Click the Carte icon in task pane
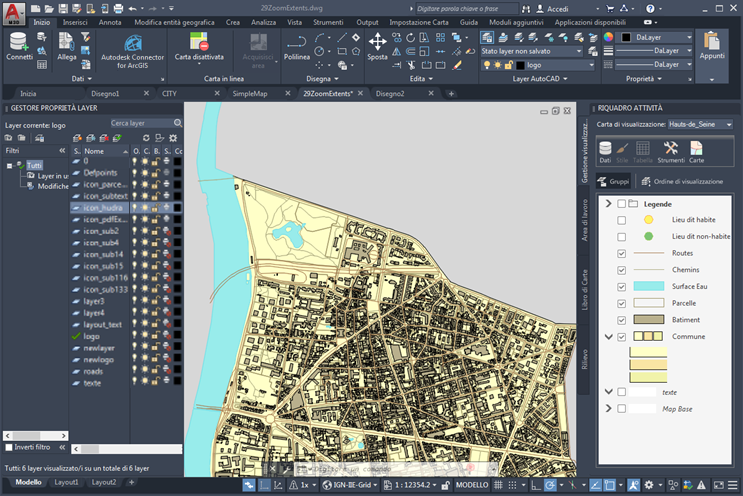This screenshot has height=496, width=743. point(696,151)
